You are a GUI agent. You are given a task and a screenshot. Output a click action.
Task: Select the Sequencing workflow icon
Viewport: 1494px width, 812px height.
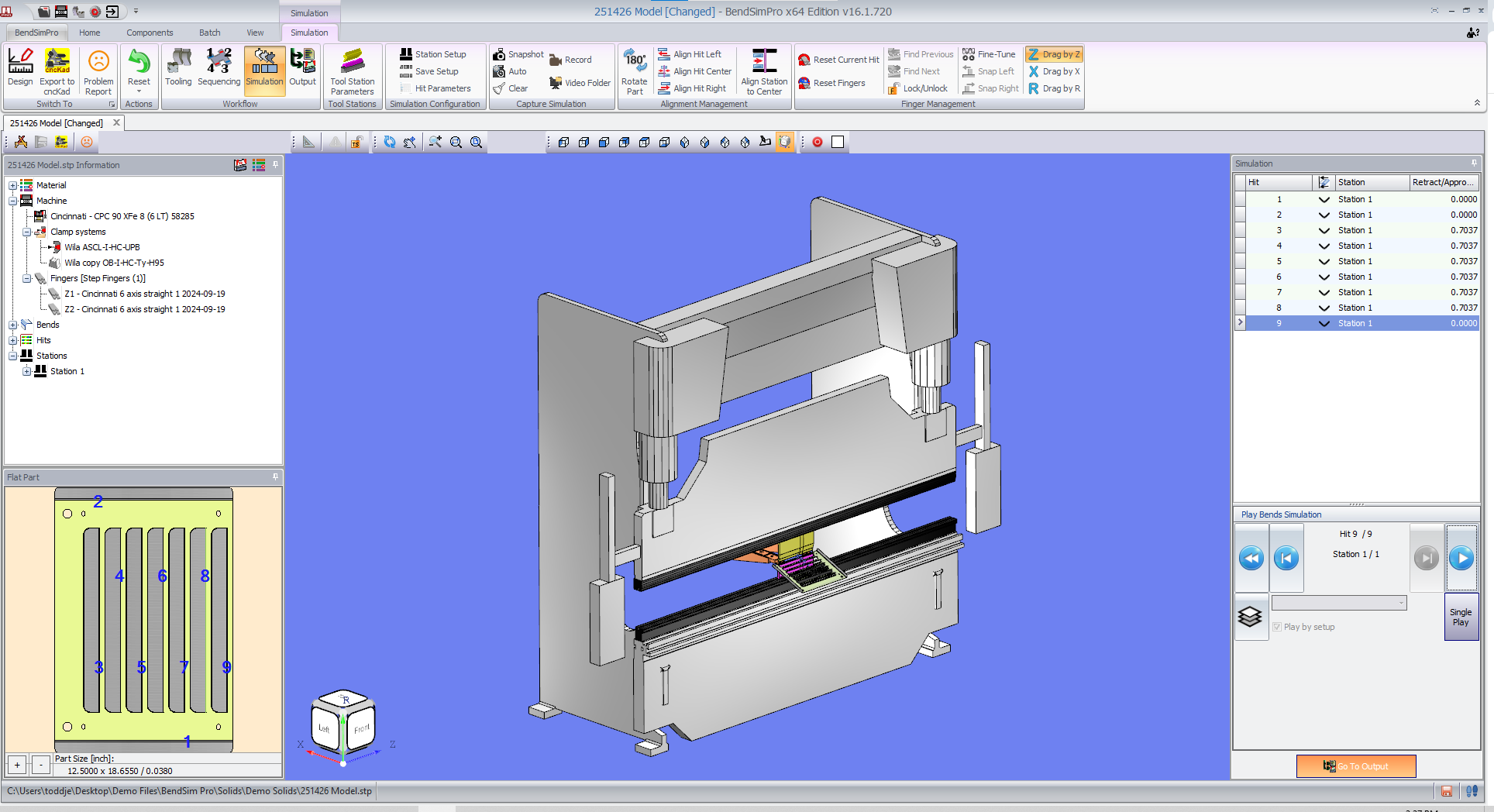[x=219, y=68]
